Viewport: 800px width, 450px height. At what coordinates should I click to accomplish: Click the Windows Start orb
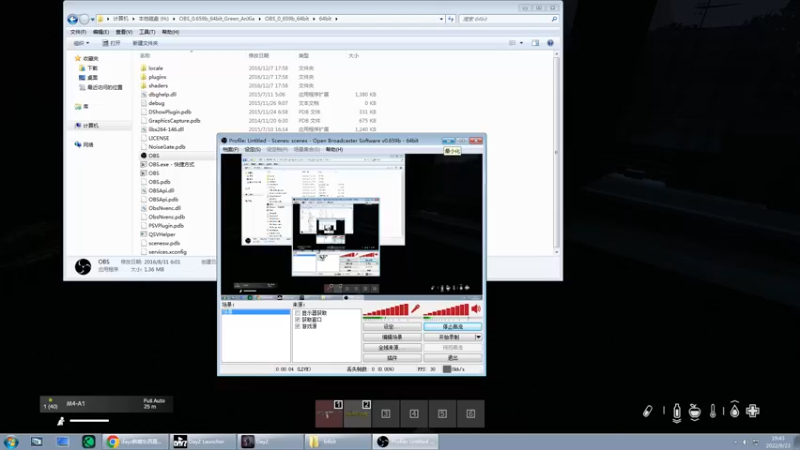(11, 442)
